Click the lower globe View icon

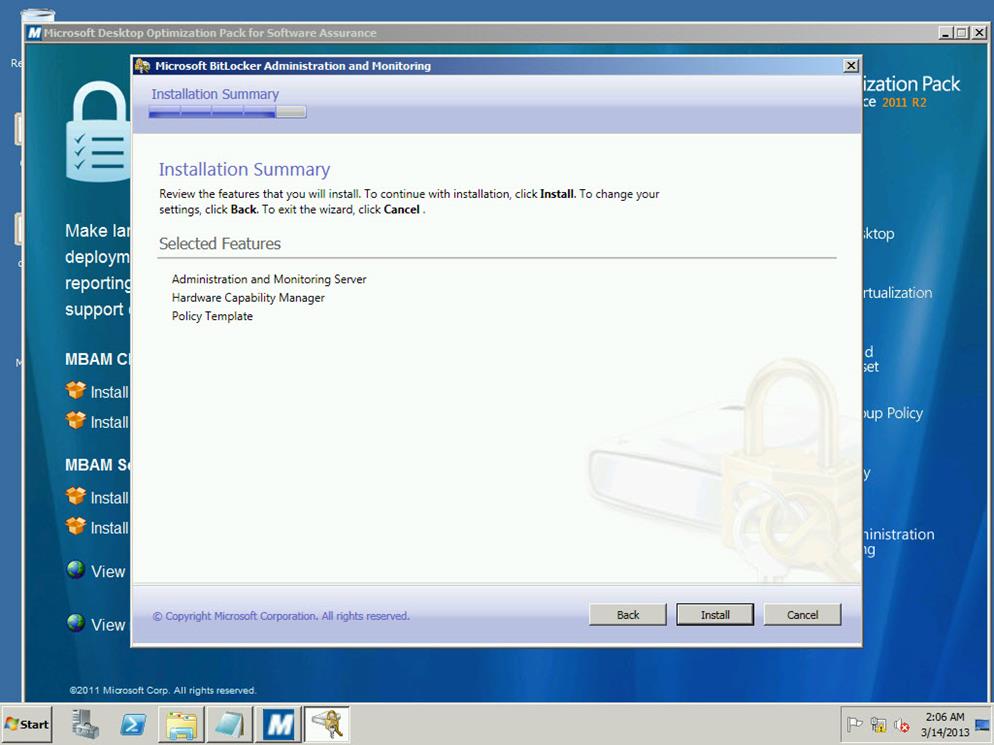click(76, 623)
